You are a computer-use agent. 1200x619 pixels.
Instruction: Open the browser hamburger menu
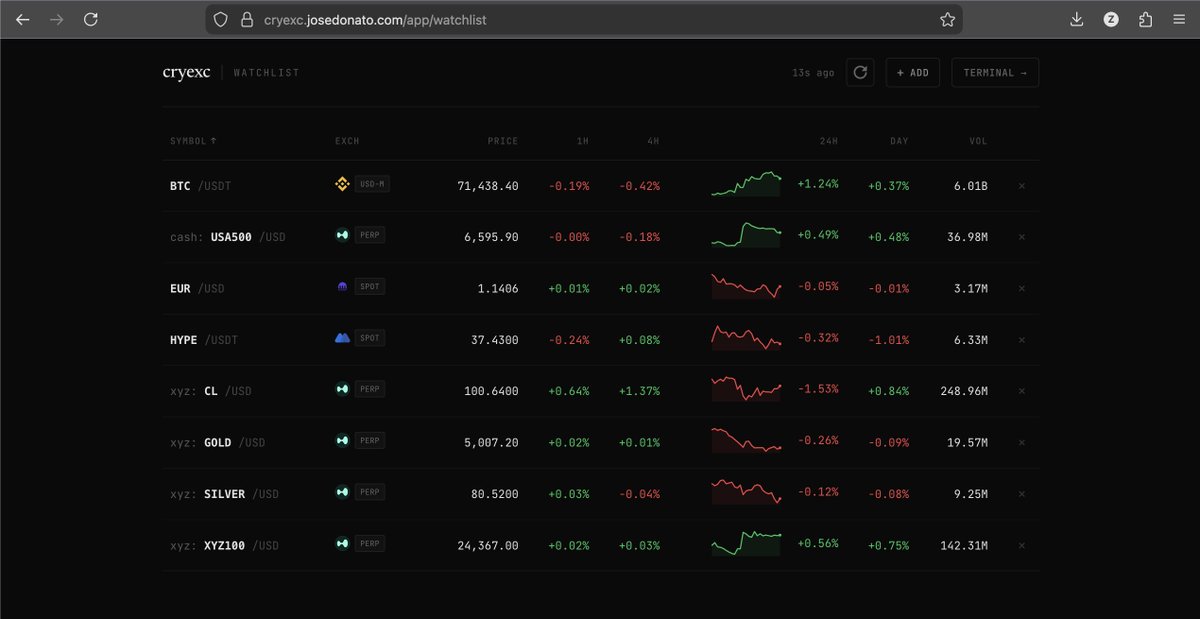[x=1180, y=19]
